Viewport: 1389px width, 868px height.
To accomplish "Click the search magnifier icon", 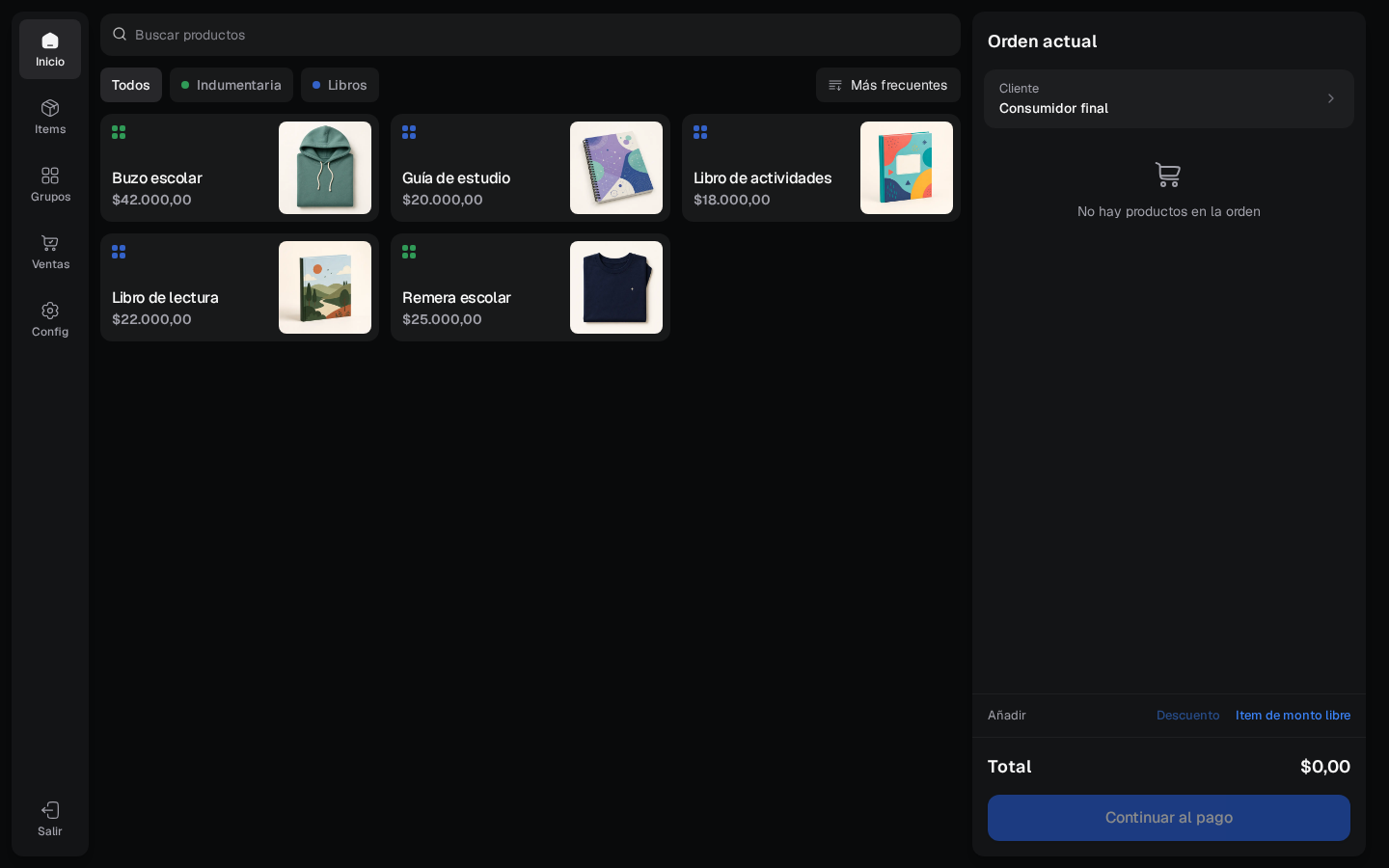I will click(120, 34).
